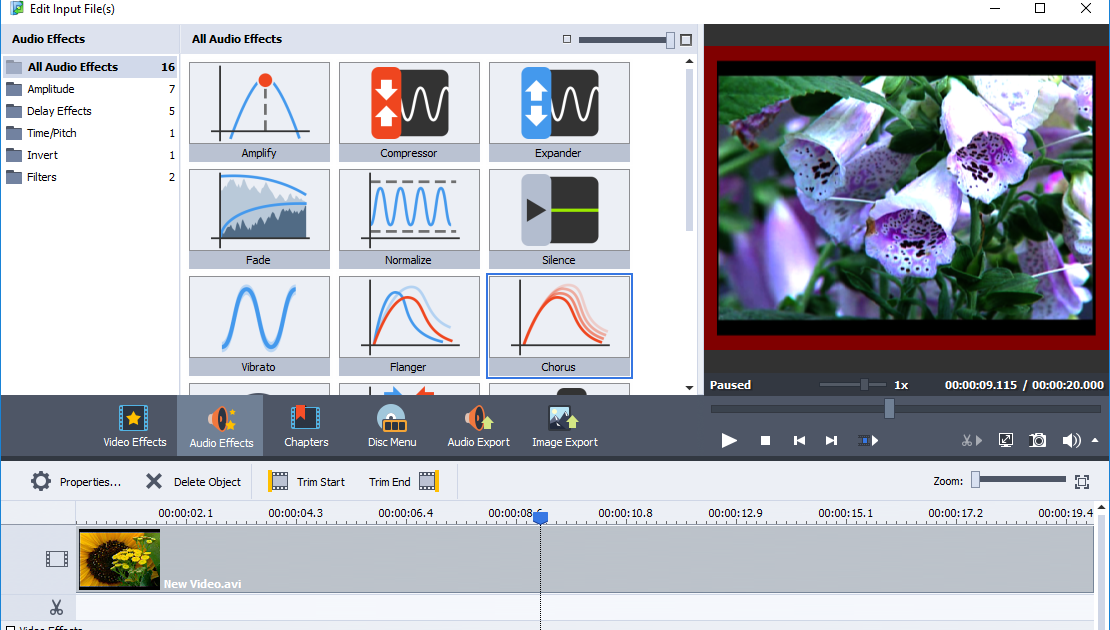This screenshot has height=630, width=1110.
Task: Click the cut track scissors icon
Action: [57, 607]
